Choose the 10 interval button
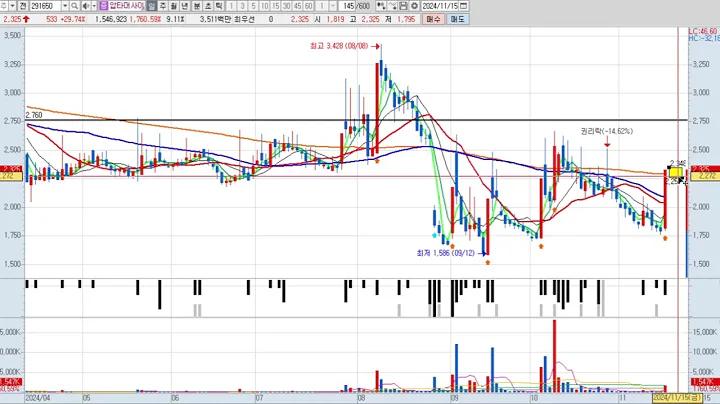The width and height of the screenshot is (720, 404). [264, 6]
